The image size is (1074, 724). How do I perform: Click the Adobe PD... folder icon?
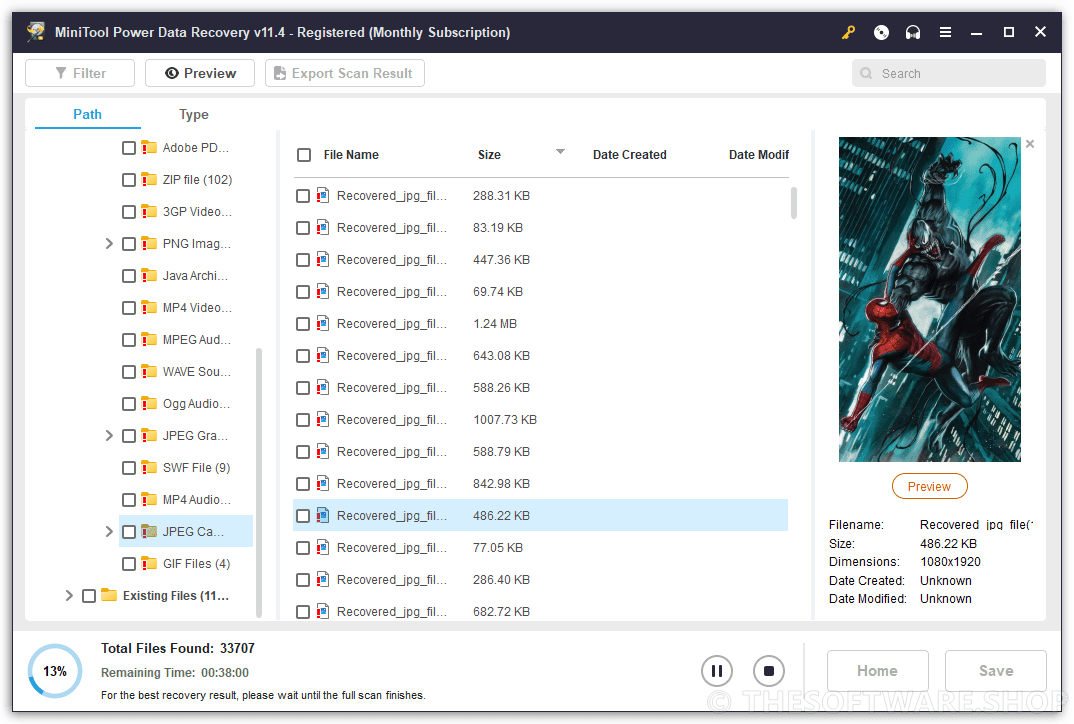click(x=149, y=147)
